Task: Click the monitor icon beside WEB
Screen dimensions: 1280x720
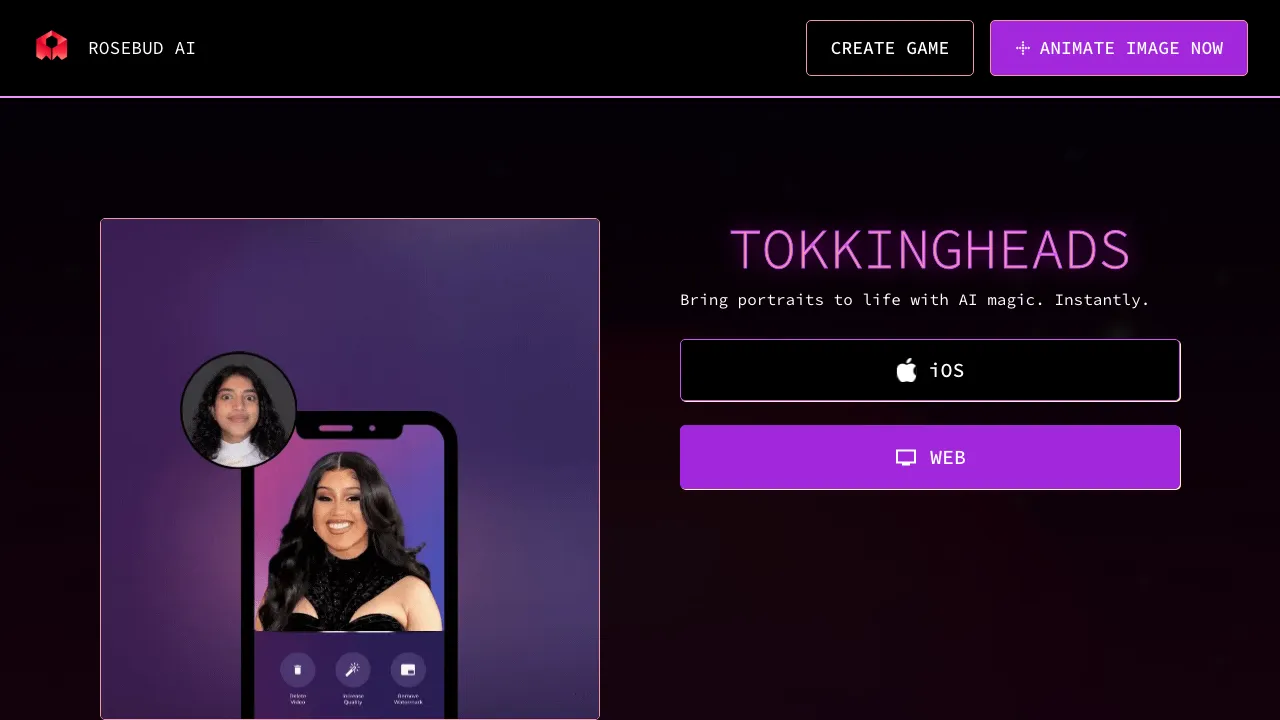Action: click(906, 458)
